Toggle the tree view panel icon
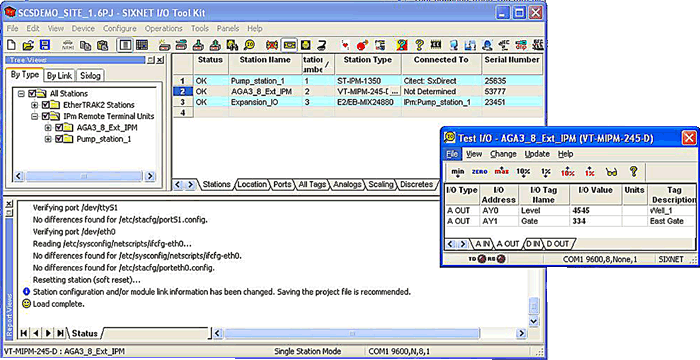Screen dimensions: 700x360 pos(125,45)
